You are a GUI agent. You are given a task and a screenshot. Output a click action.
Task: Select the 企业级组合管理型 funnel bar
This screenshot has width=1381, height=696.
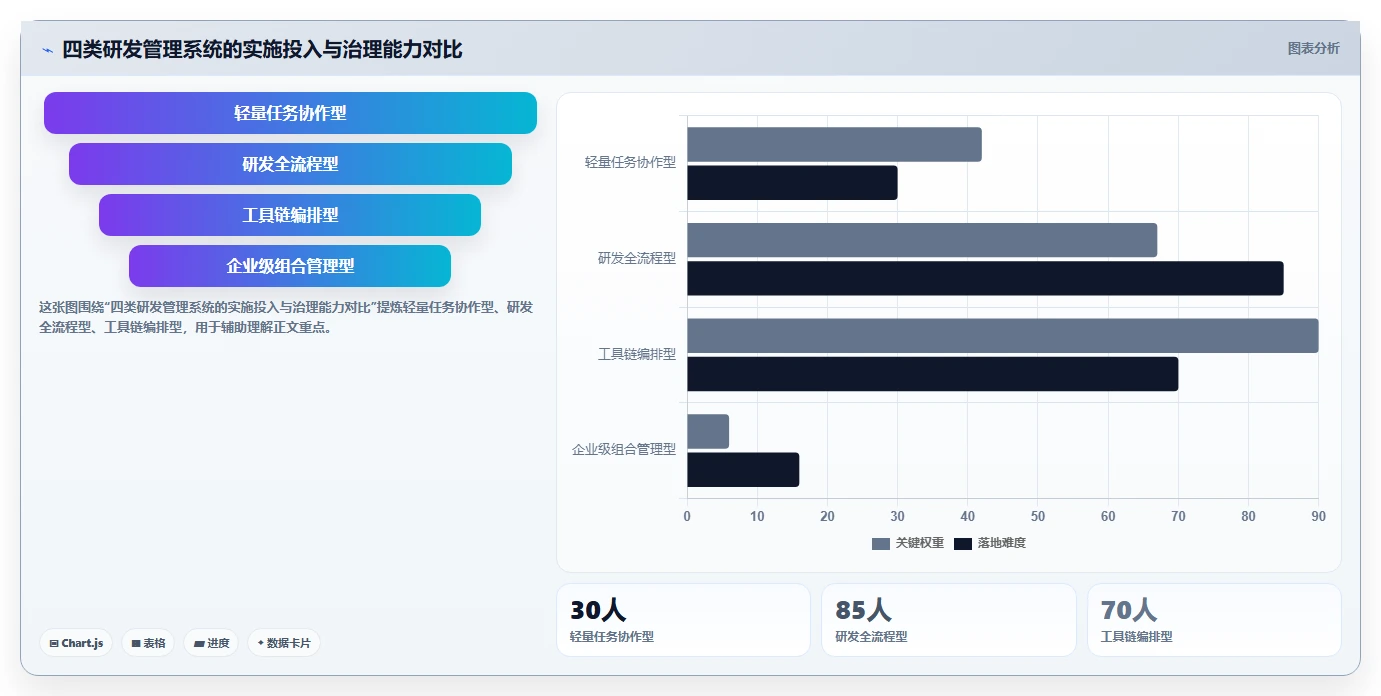290,266
